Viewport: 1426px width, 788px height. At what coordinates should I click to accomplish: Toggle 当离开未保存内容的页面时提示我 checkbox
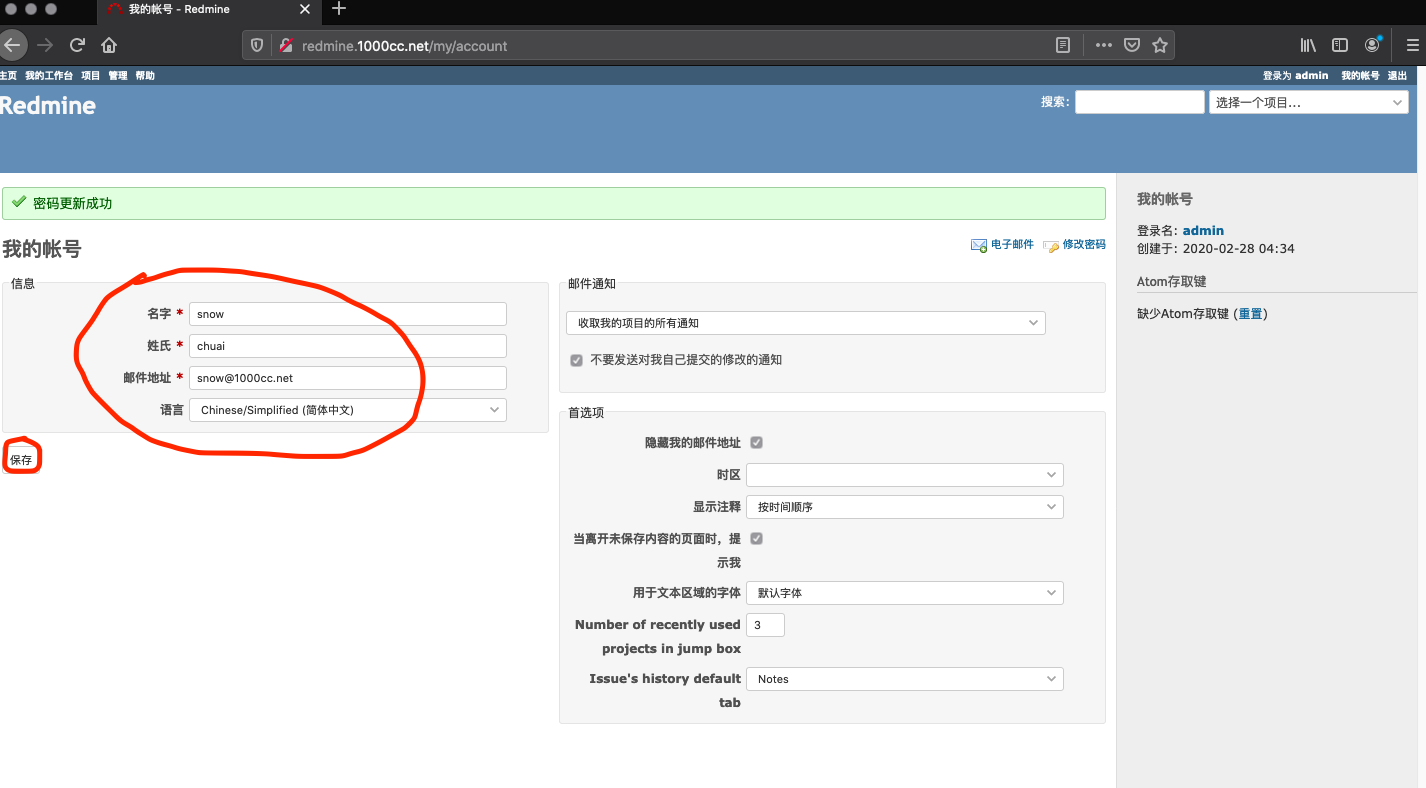[756, 538]
